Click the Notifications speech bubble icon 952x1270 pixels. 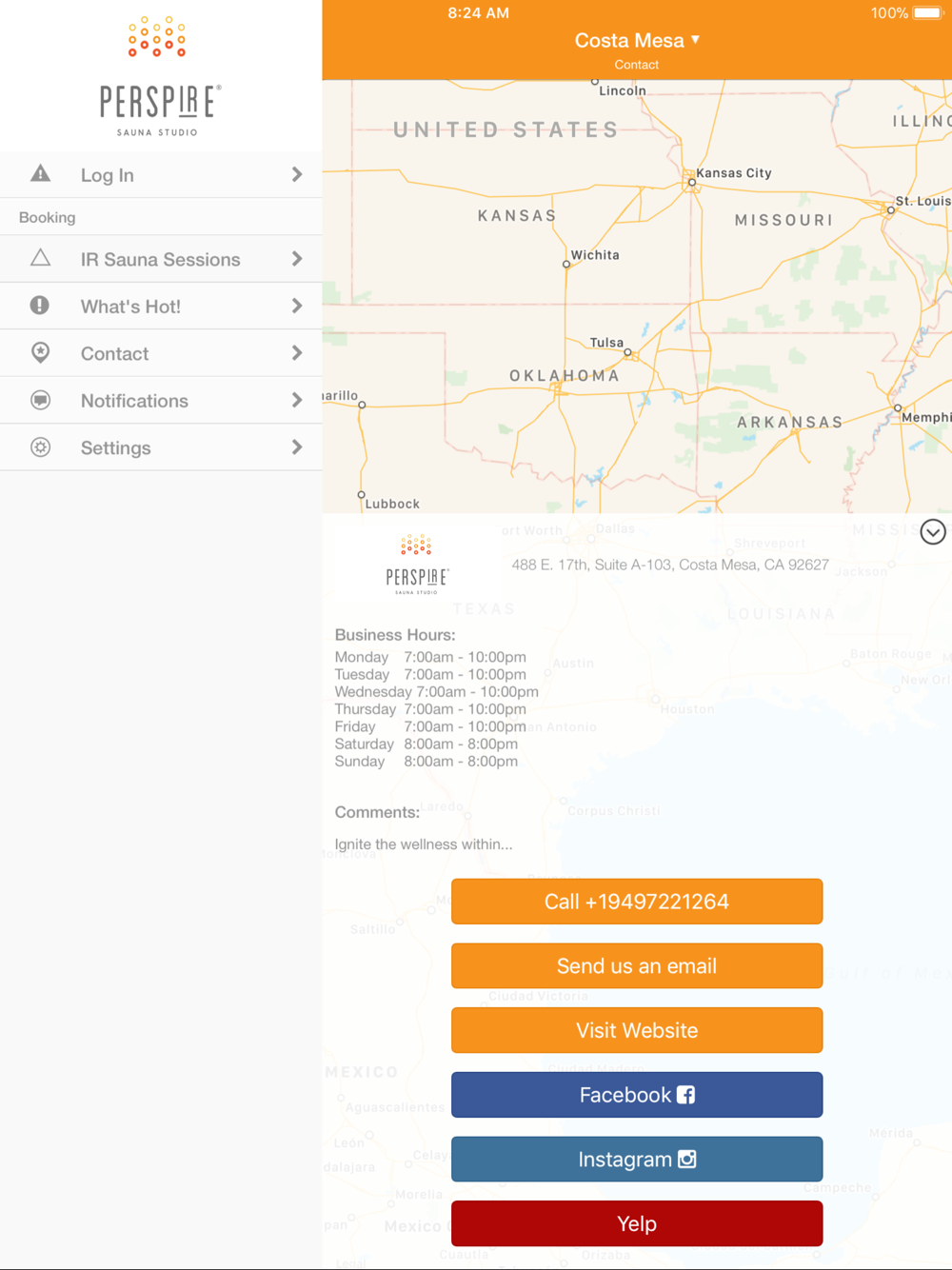point(40,400)
